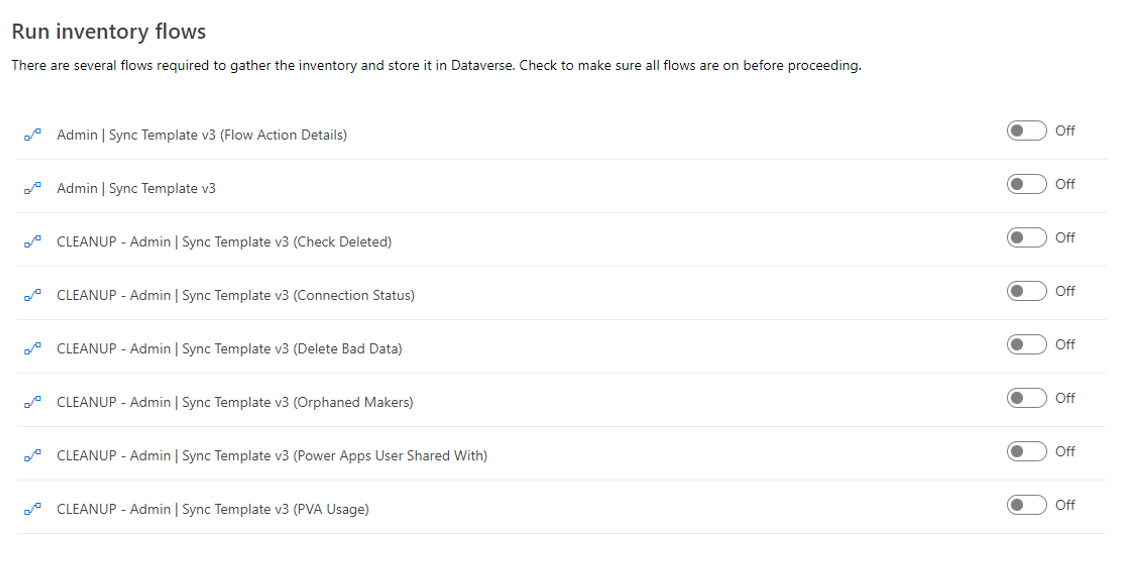Viewport: 1124px width, 564px height.
Task: Toggle on the Connection Status cleanup flow
Action: [x=1026, y=291]
